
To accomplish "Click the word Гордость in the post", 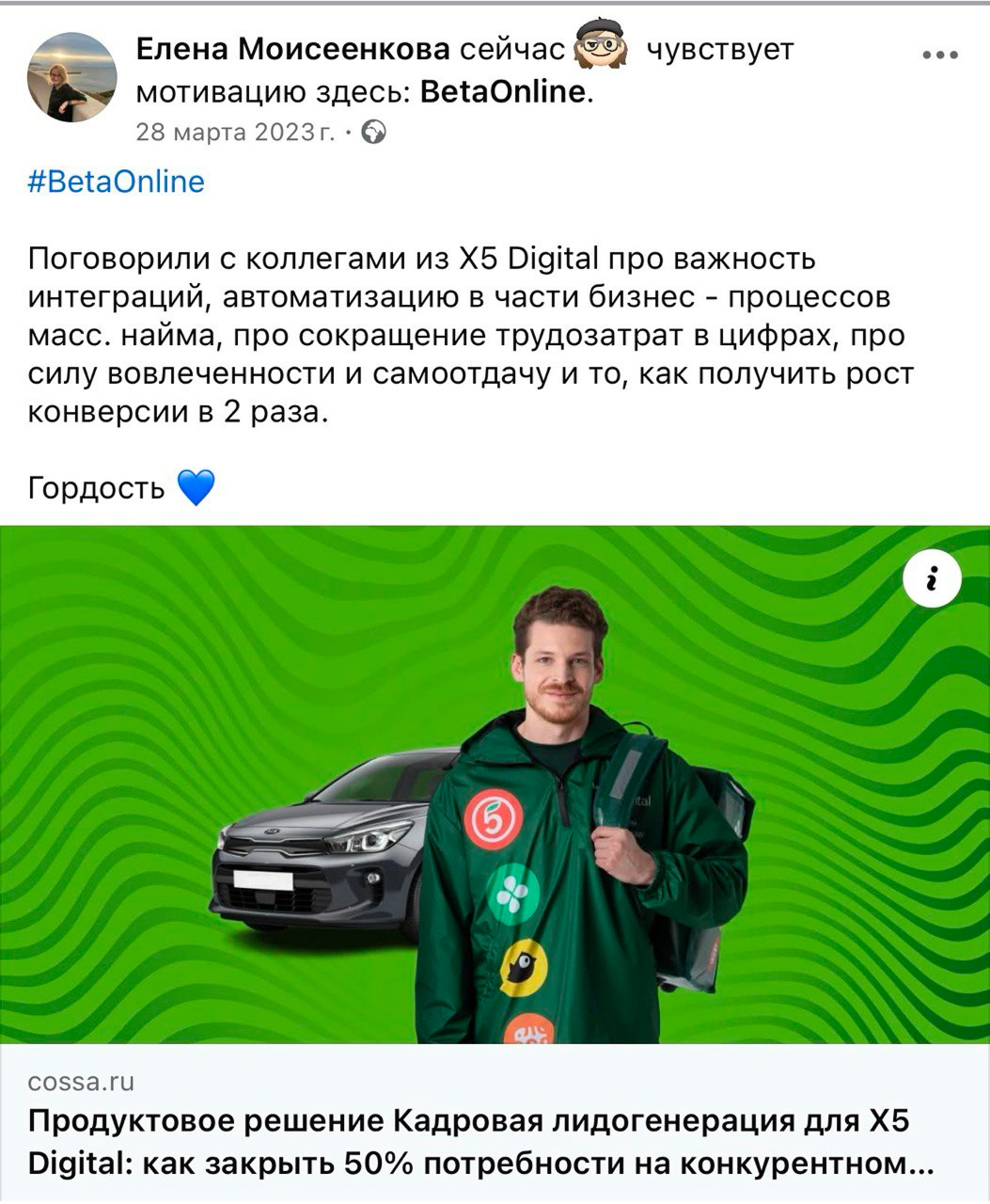I will point(97,488).
